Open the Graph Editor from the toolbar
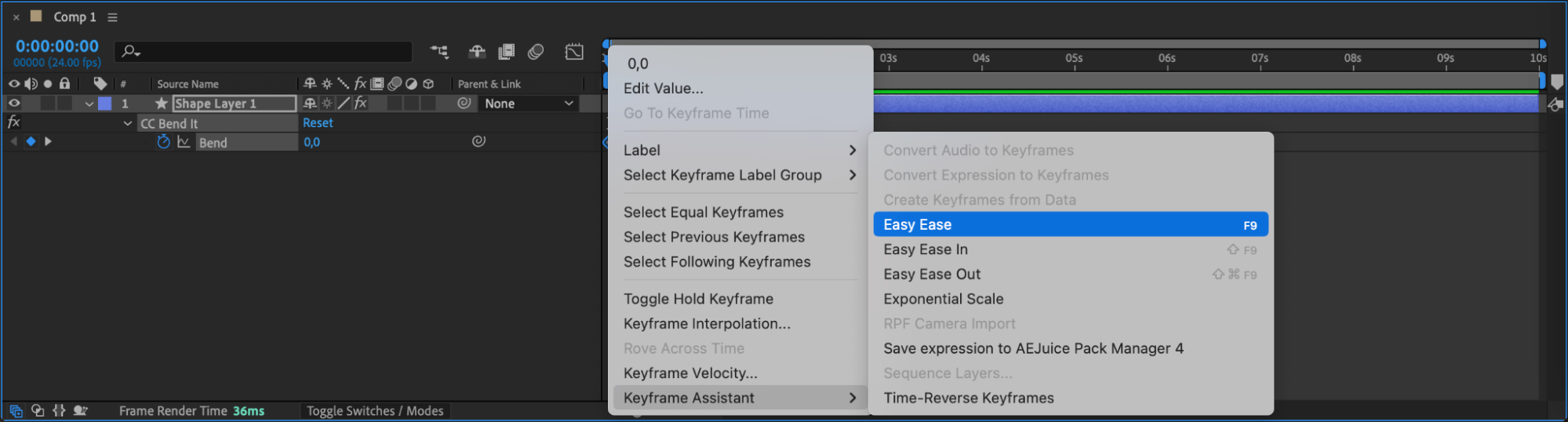 tap(574, 52)
